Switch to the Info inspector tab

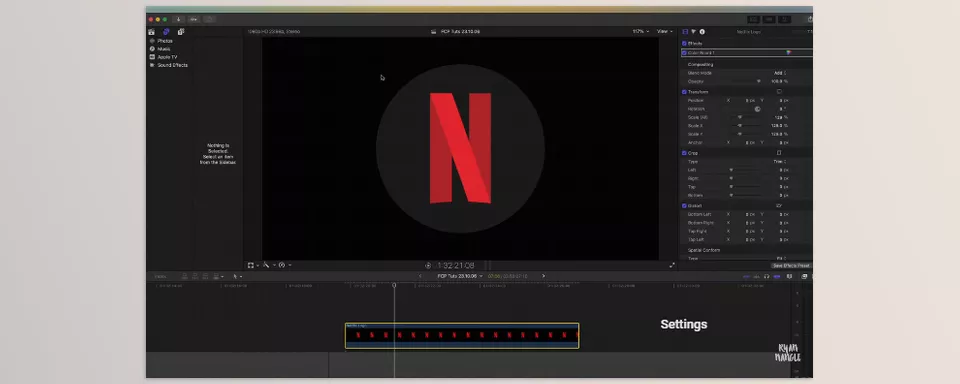click(x=702, y=32)
